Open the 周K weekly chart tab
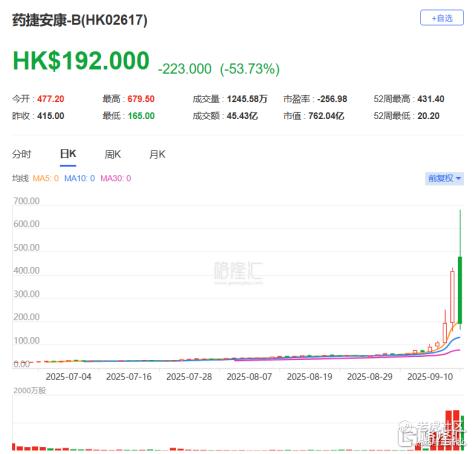This screenshot has width=473, height=454. pyautogui.click(x=113, y=154)
